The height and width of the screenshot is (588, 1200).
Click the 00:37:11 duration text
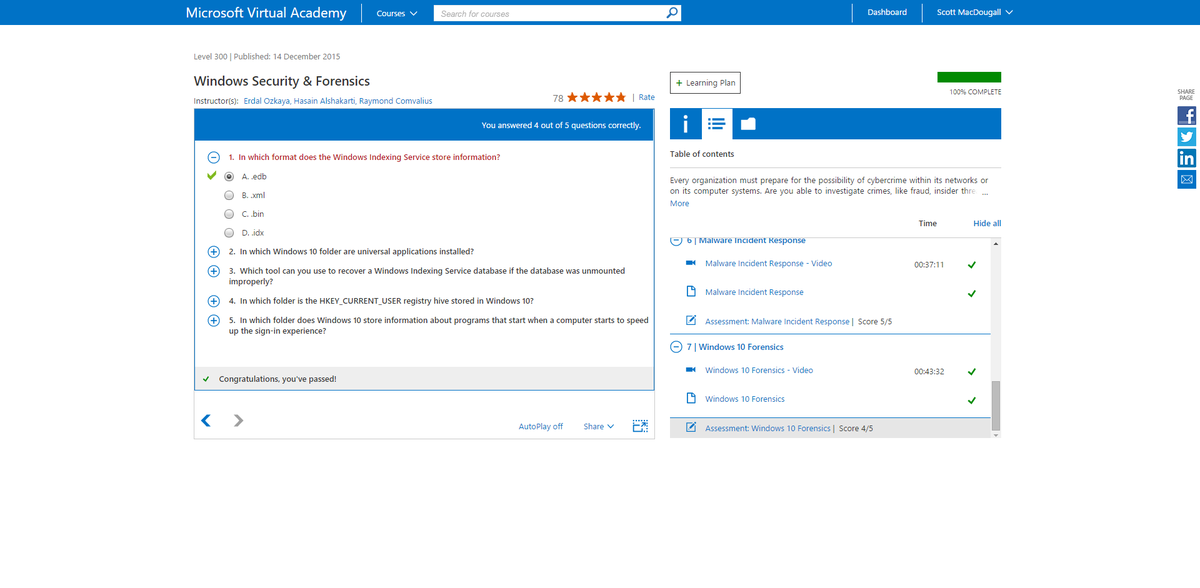click(929, 264)
